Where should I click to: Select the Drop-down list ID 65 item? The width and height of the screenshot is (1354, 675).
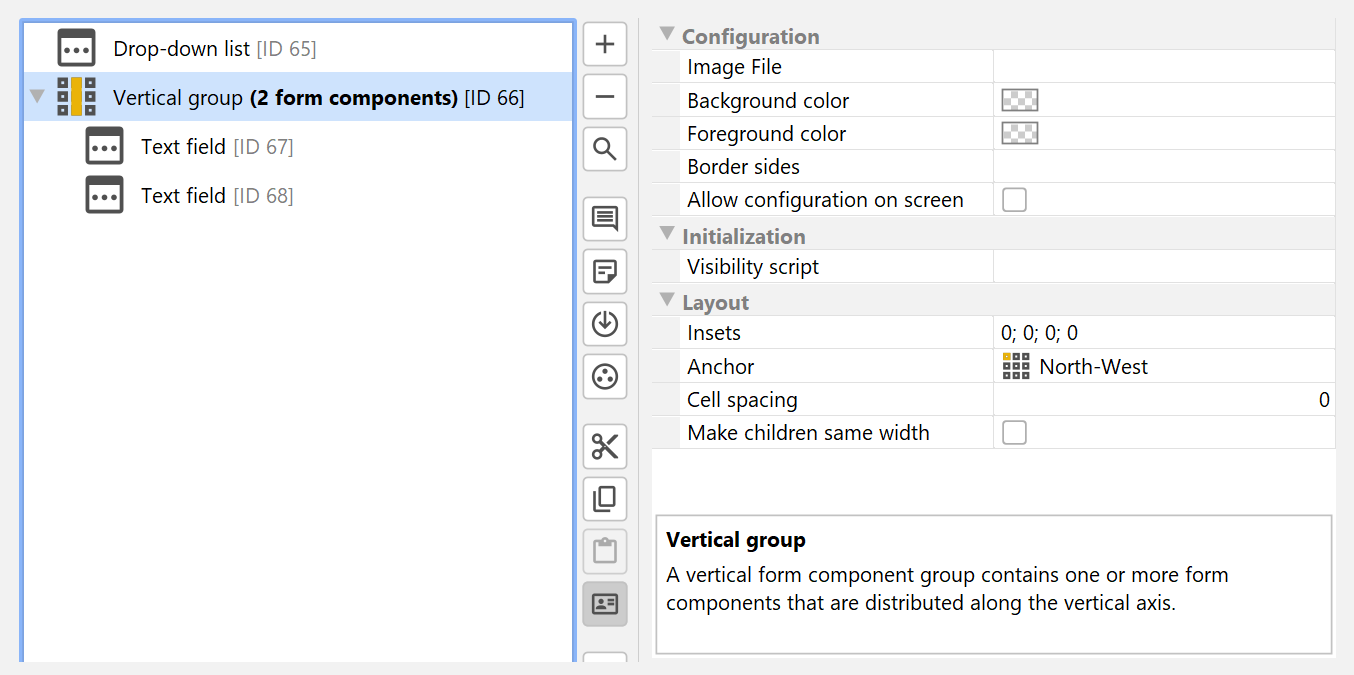point(214,48)
